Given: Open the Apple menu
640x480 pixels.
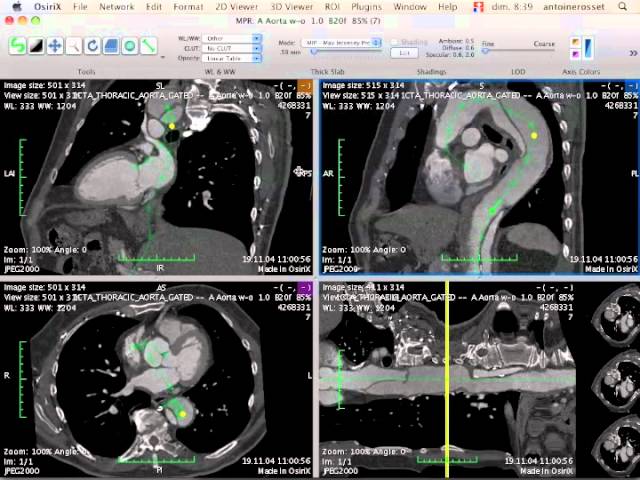Looking at the screenshot, I should (x=18, y=7).
